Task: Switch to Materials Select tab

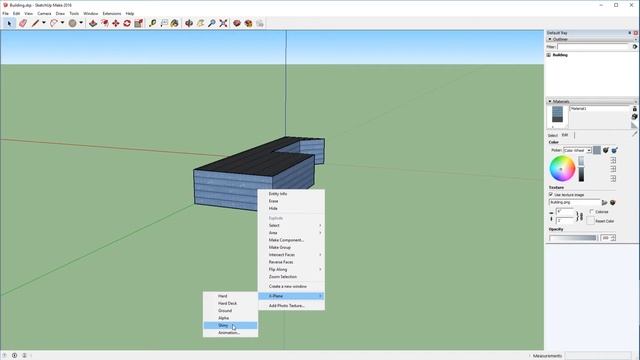Action: click(553, 135)
